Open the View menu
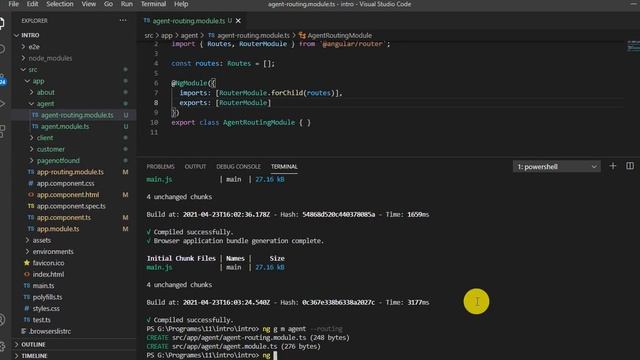Viewport: 640px width, 360px height. [x=89, y=4]
